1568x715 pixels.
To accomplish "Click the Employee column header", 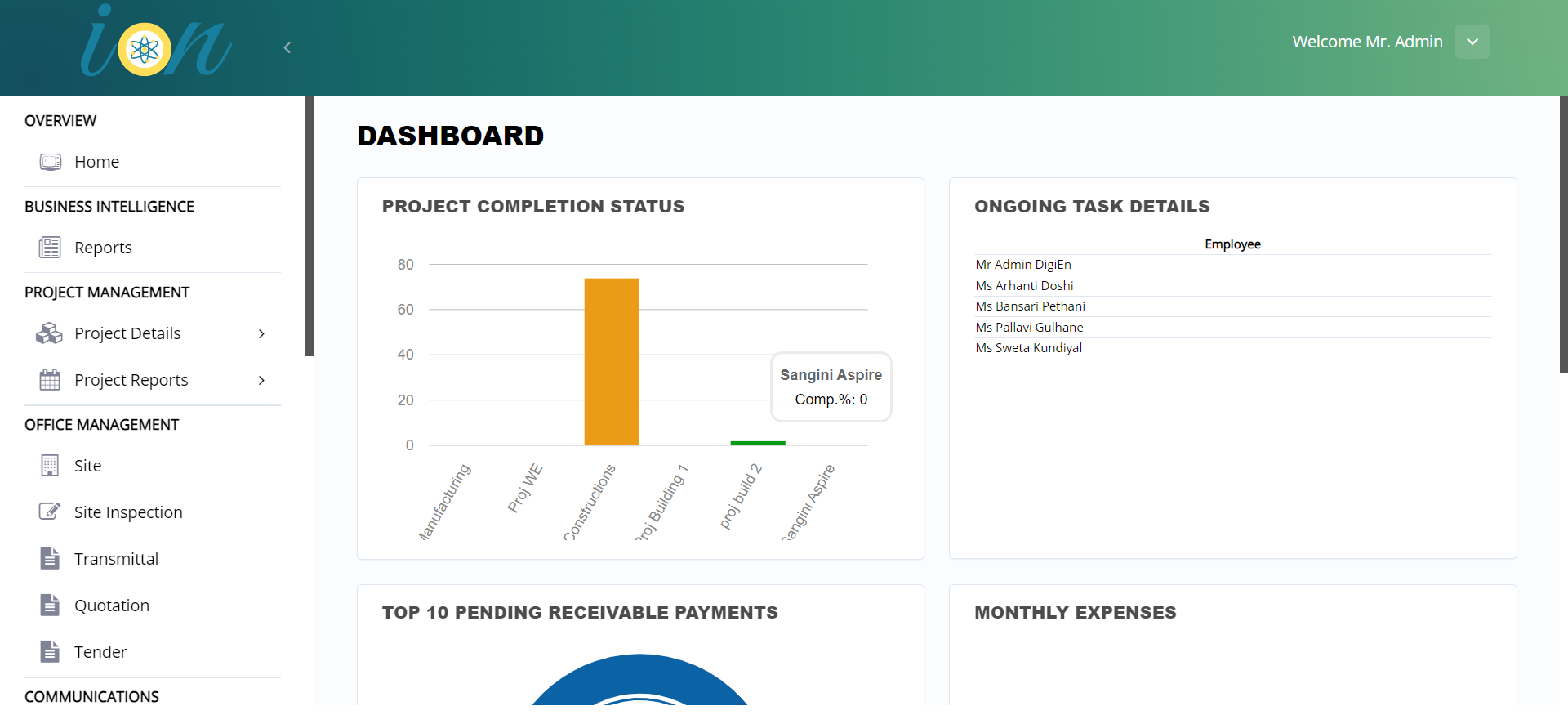I will [x=1232, y=244].
